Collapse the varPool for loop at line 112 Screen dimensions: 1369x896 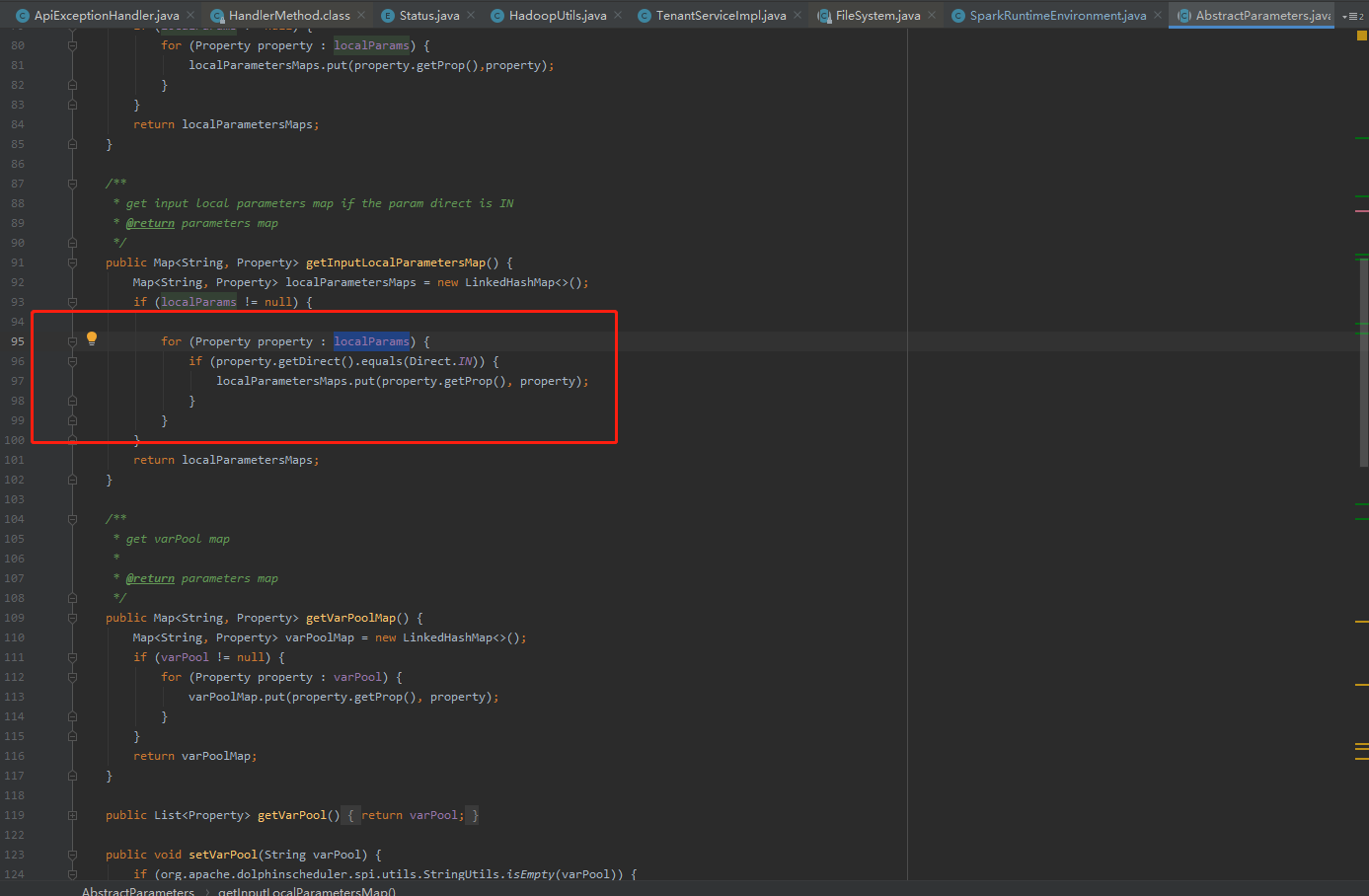(x=72, y=677)
